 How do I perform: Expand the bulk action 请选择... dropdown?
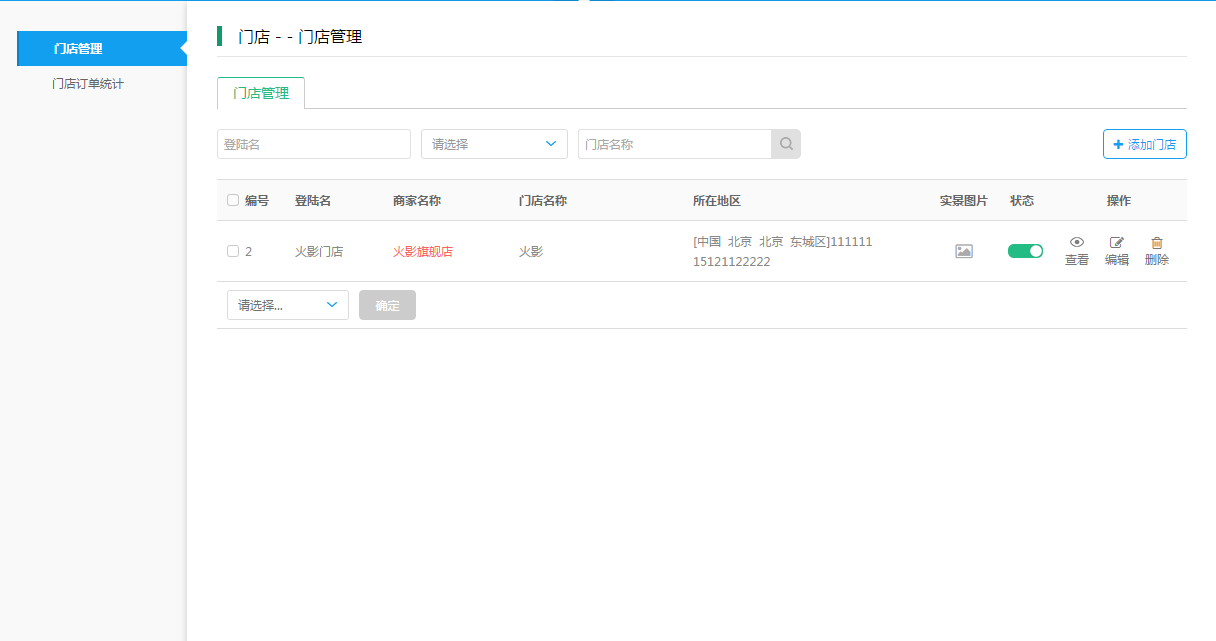click(x=288, y=305)
